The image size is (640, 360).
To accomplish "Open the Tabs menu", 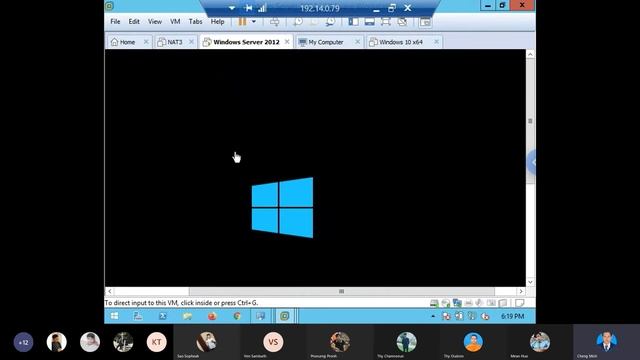I will tap(196, 22).
